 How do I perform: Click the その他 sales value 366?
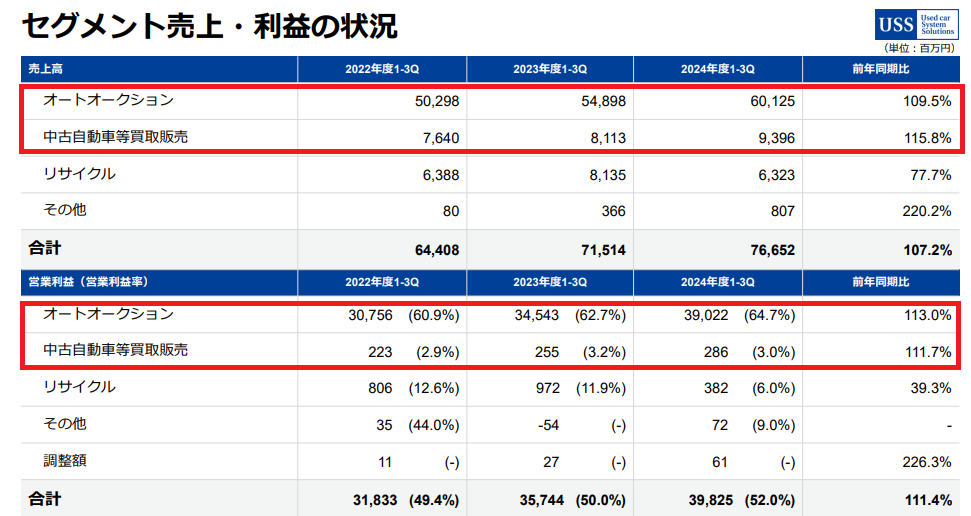click(613, 211)
